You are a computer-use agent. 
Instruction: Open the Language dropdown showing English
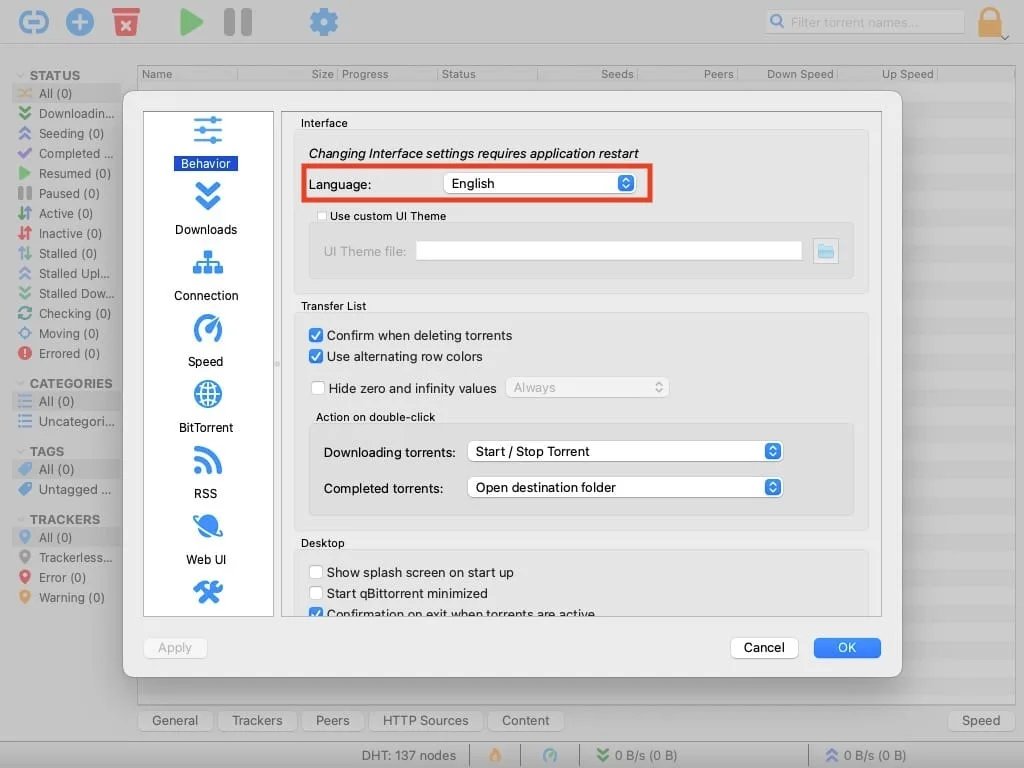[x=539, y=184]
